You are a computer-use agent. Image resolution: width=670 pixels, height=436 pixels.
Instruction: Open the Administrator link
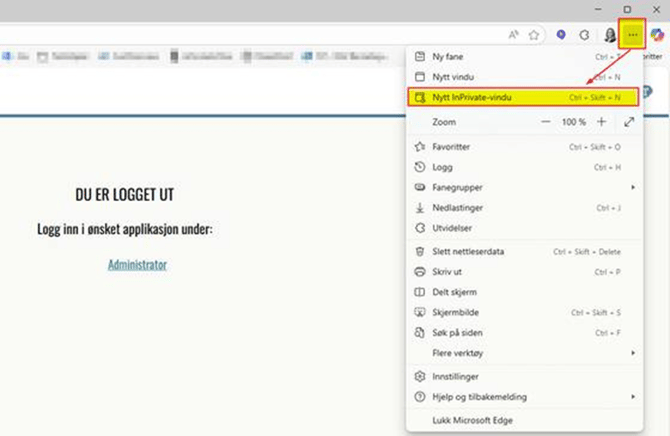point(137,265)
